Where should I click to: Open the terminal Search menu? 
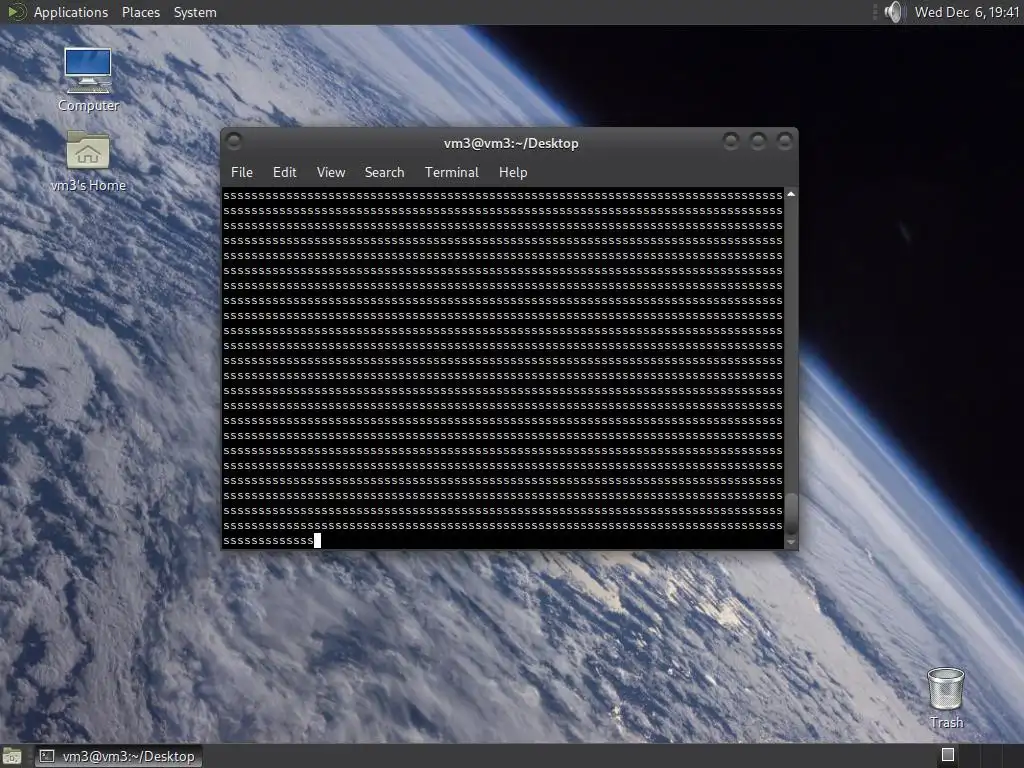[384, 172]
